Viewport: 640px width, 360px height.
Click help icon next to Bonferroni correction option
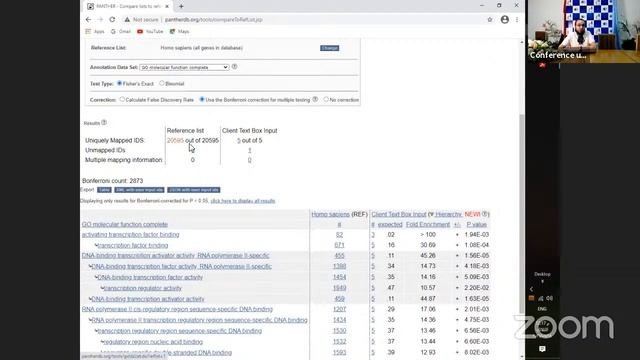coord(315,99)
